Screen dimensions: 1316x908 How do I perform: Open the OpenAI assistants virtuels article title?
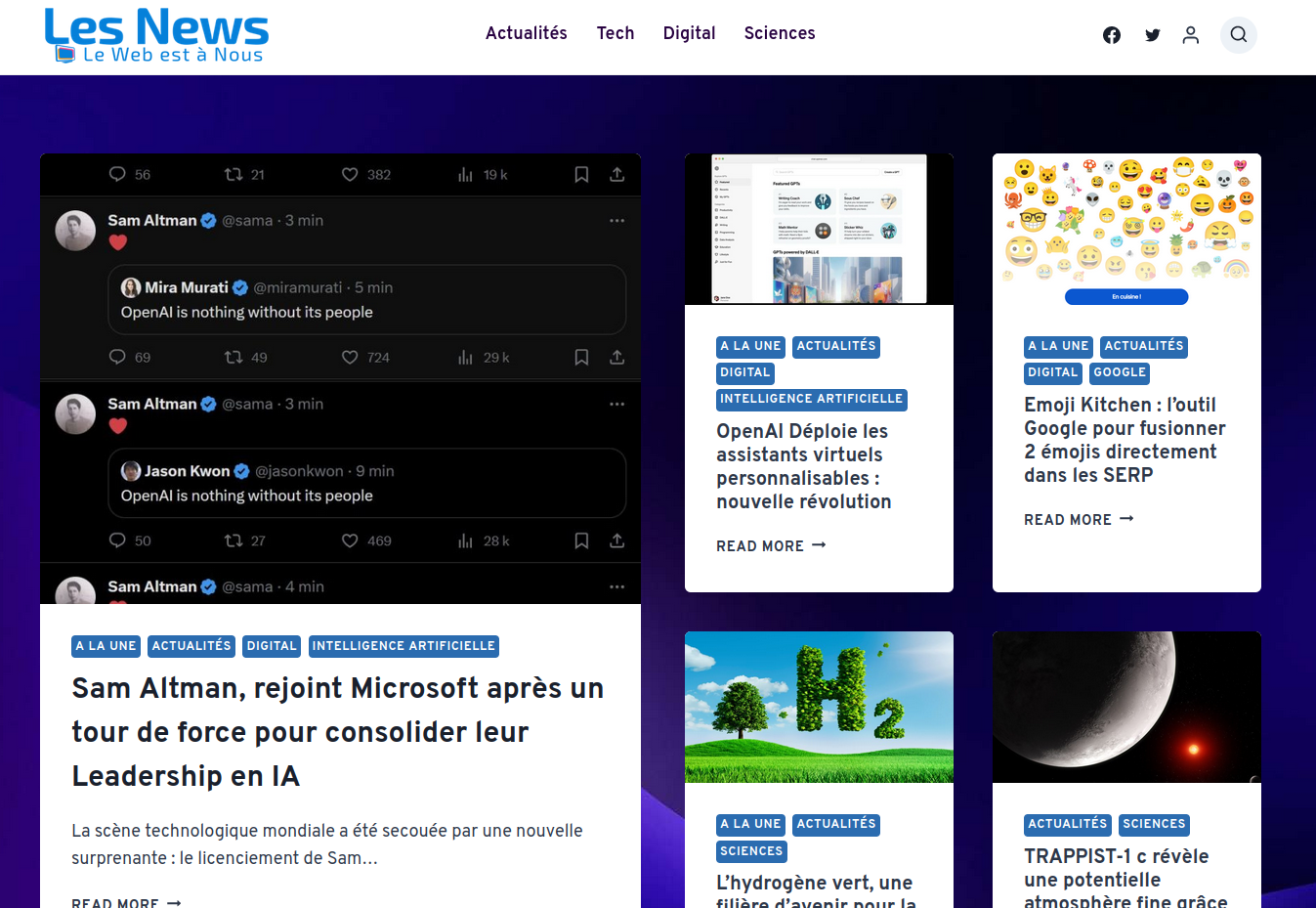tap(804, 466)
